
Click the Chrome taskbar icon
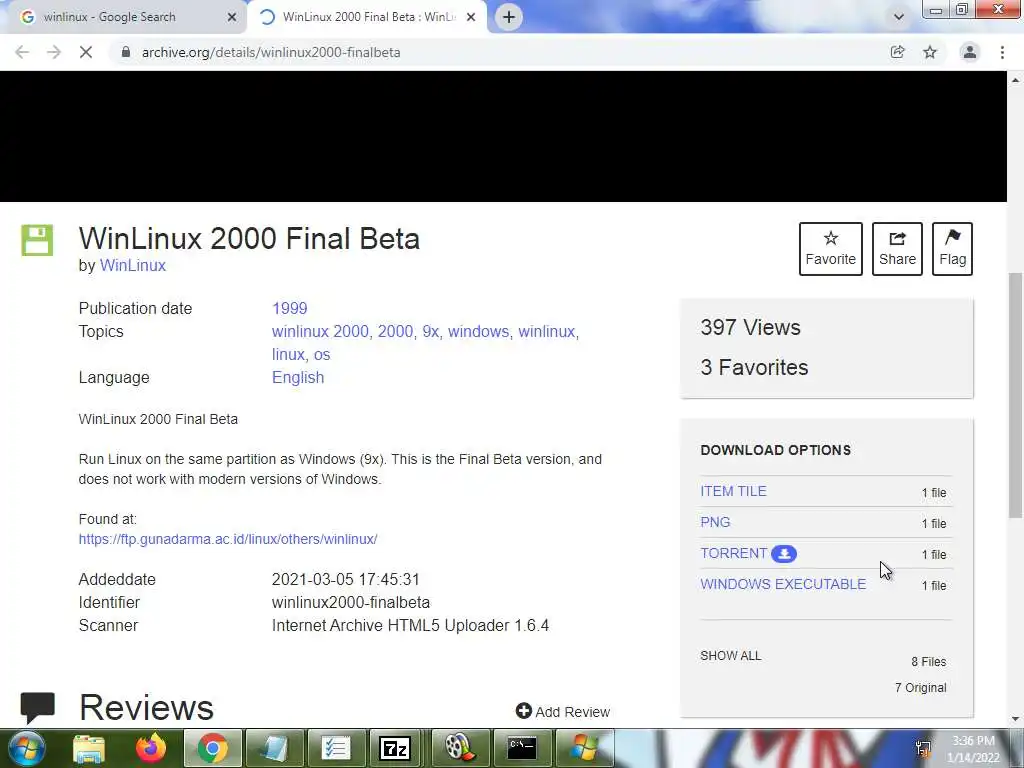coord(212,748)
